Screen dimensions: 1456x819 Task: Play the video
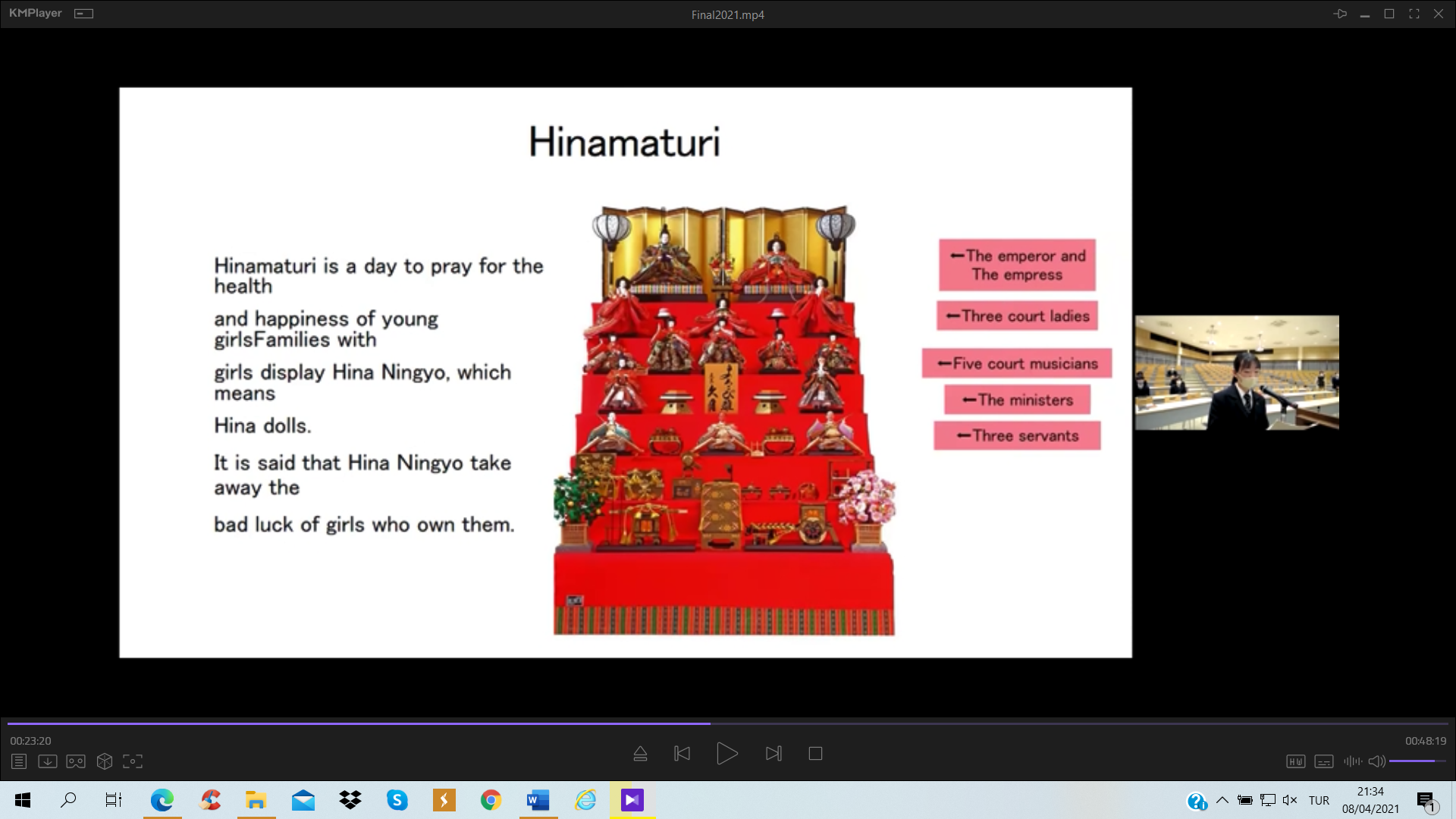[x=726, y=754]
